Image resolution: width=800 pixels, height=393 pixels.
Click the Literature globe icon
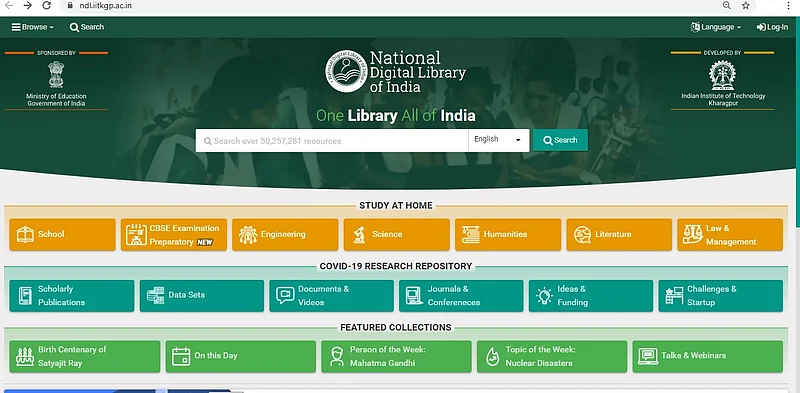click(x=582, y=234)
